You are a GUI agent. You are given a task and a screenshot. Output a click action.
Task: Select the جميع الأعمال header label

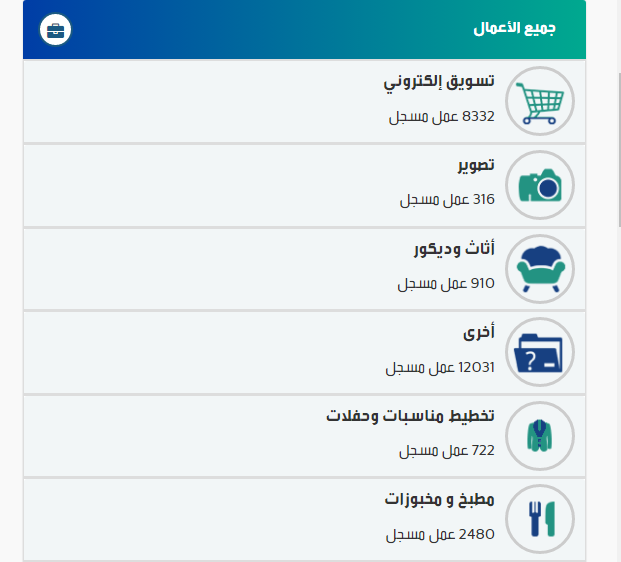(514, 29)
